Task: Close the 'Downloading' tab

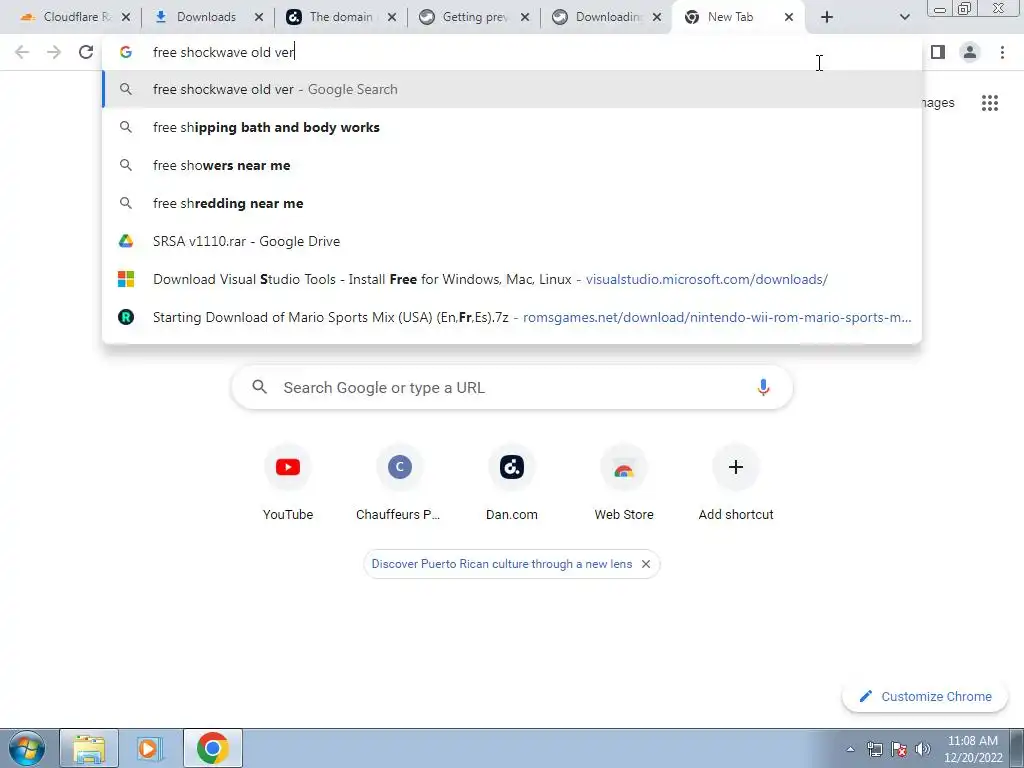Action: coord(658,17)
